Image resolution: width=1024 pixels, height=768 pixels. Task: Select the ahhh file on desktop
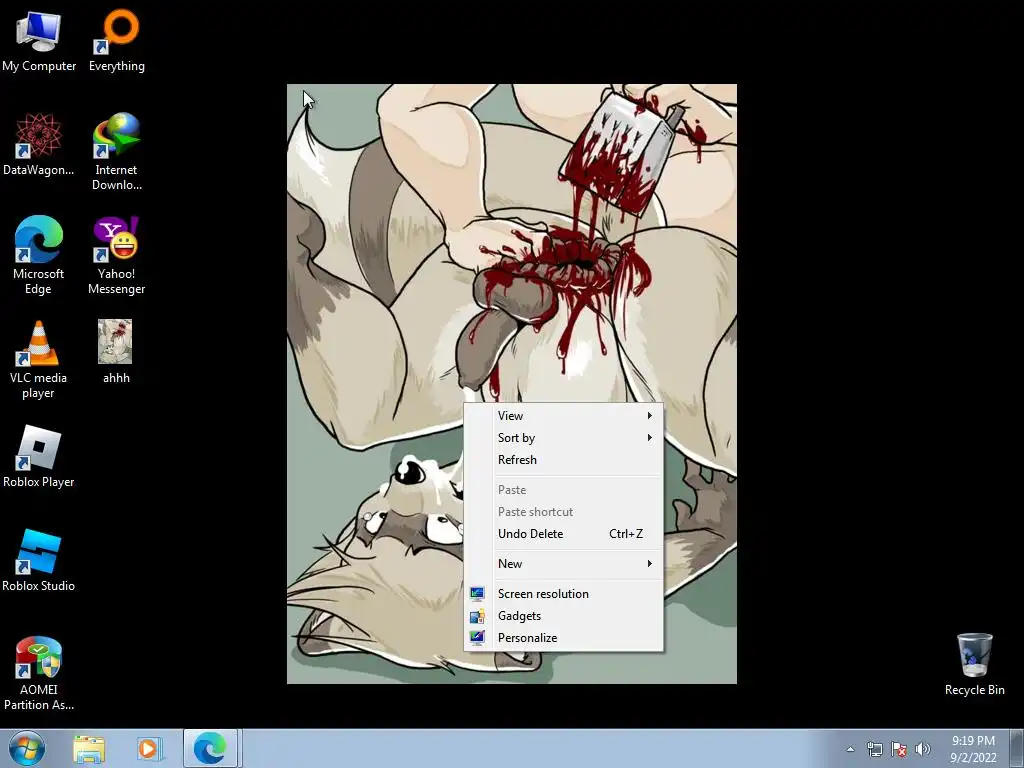point(116,352)
